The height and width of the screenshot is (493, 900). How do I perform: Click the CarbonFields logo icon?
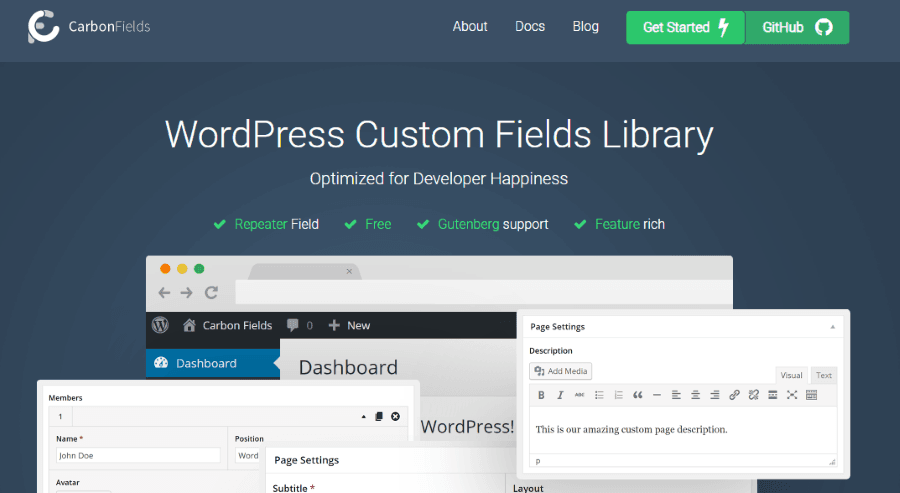(x=44, y=26)
